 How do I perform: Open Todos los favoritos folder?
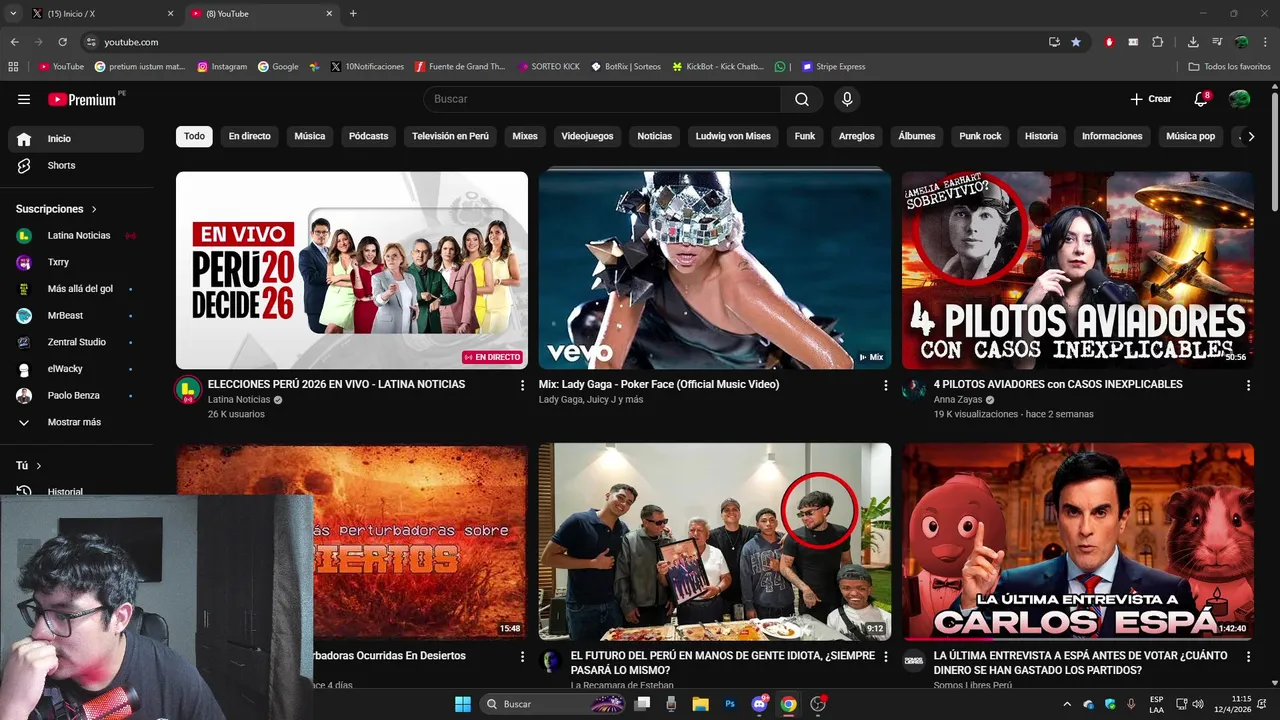(x=1229, y=67)
